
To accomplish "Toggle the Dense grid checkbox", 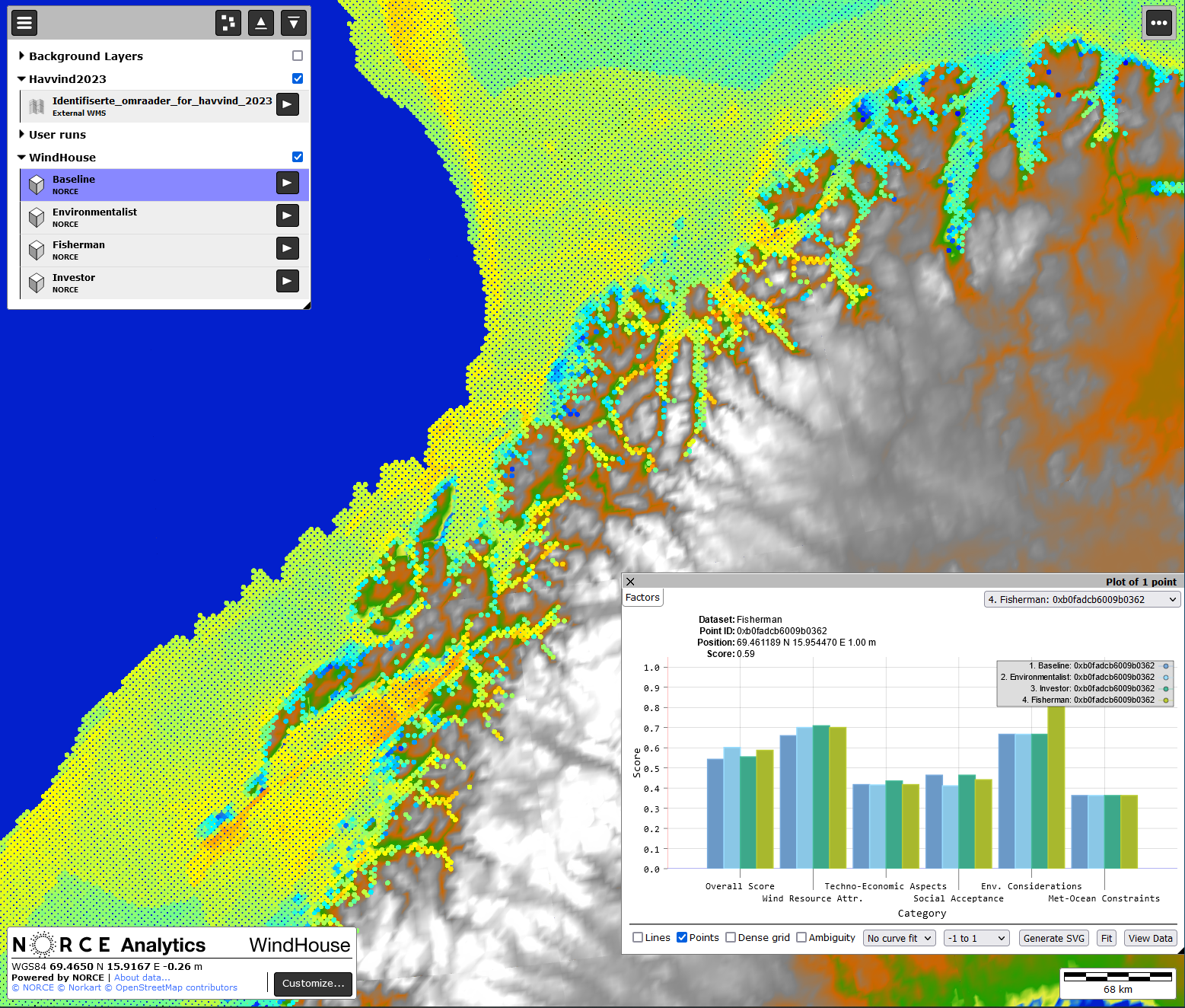I will pyautogui.click(x=731, y=938).
